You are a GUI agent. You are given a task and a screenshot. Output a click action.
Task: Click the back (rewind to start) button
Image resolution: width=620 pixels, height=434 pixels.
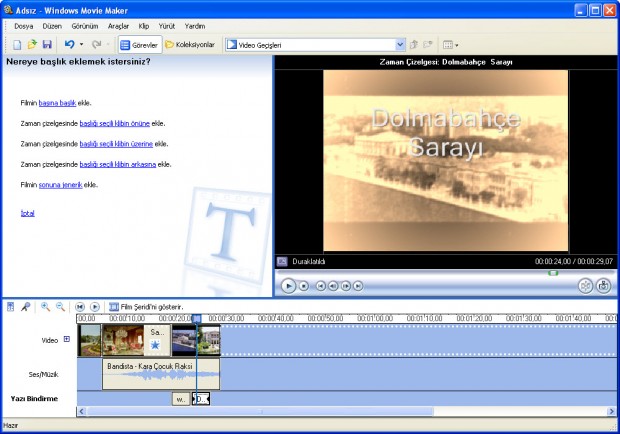(321, 286)
